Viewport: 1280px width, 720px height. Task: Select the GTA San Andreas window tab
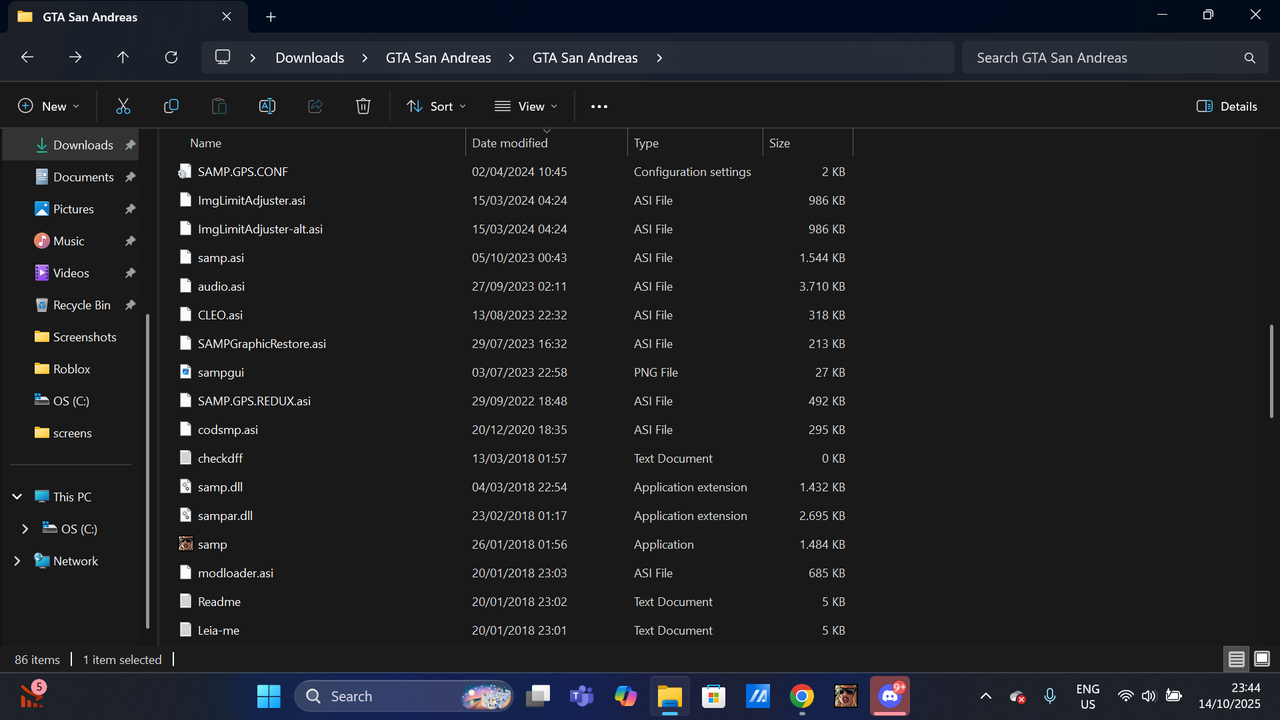[x=126, y=17]
